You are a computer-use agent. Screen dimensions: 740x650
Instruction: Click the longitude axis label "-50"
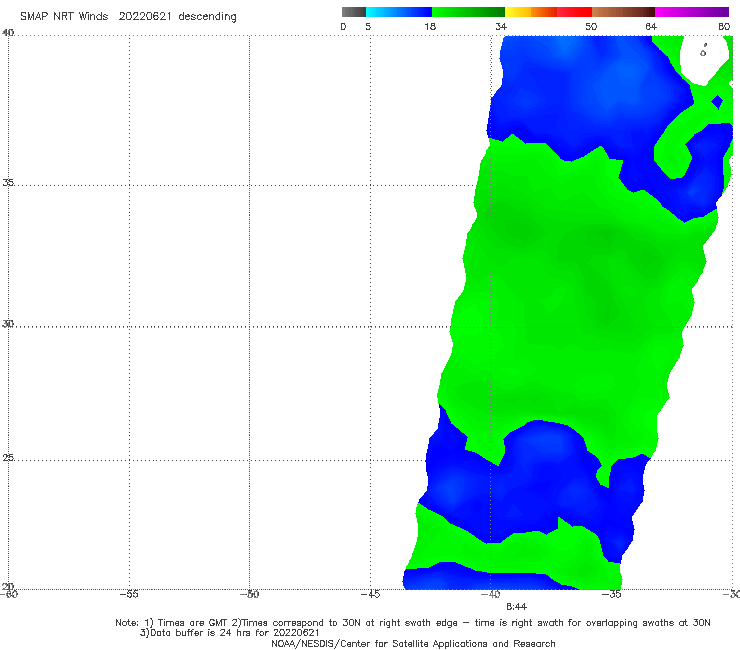tap(249, 594)
